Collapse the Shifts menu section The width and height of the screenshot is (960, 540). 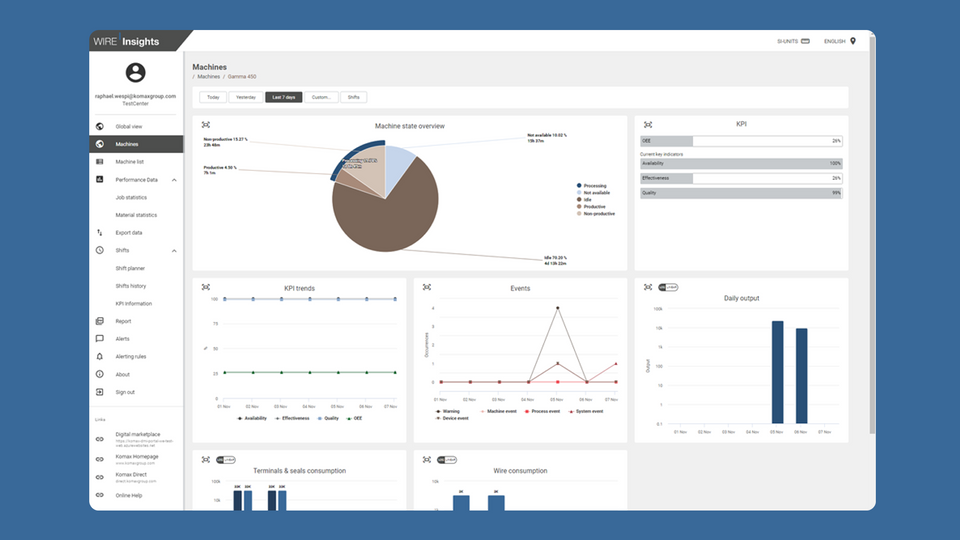(174, 251)
